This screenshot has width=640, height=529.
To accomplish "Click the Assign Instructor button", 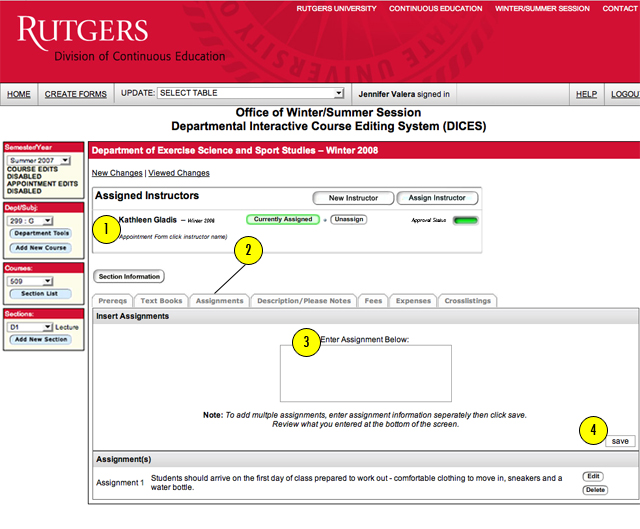I will point(437,198).
